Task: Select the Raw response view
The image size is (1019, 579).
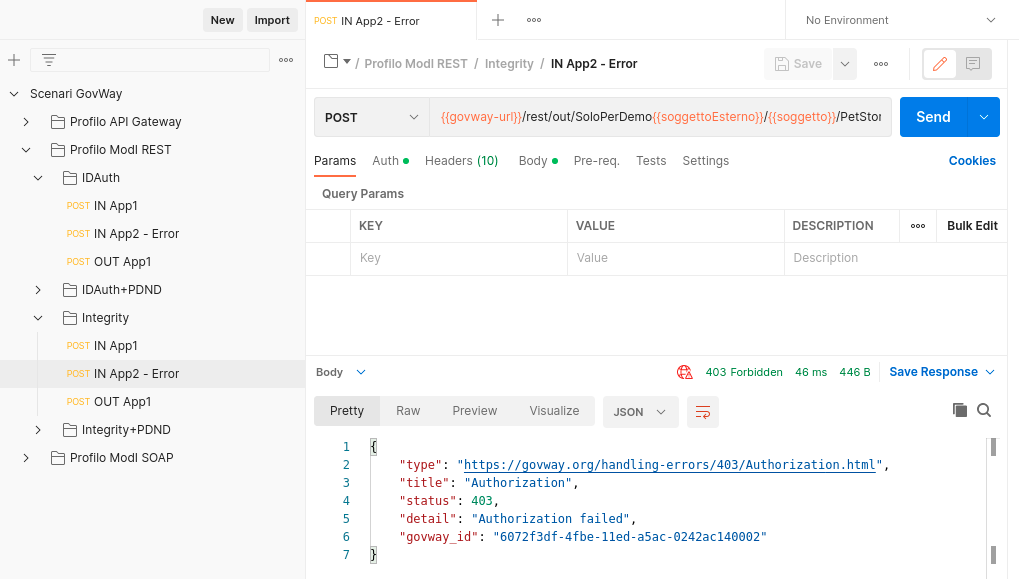Action: click(408, 411)
